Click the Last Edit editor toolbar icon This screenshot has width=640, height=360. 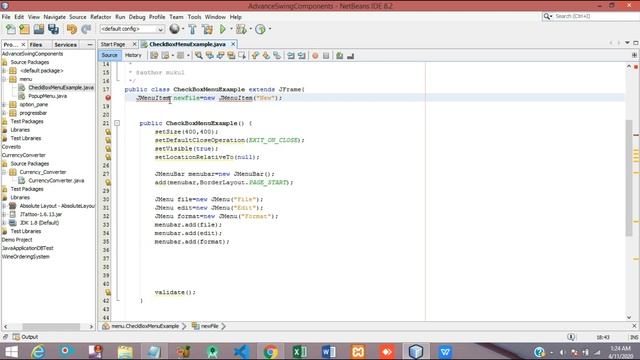154,56
